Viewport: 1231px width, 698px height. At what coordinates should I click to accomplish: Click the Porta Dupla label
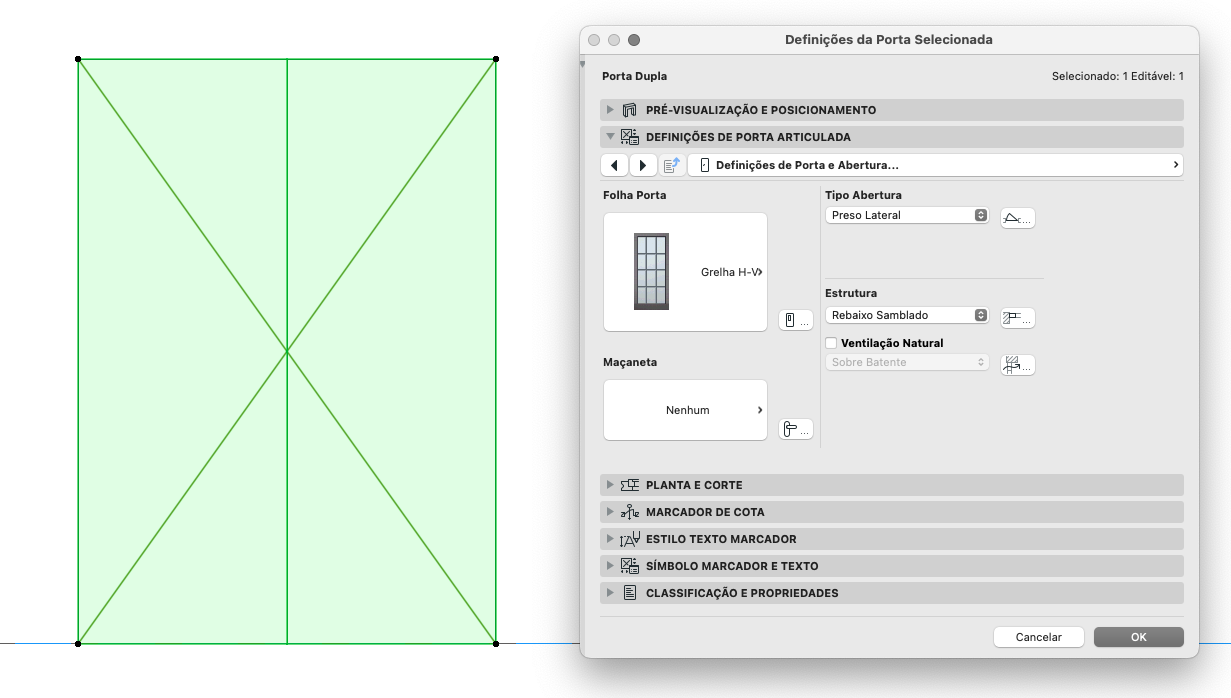634,76
